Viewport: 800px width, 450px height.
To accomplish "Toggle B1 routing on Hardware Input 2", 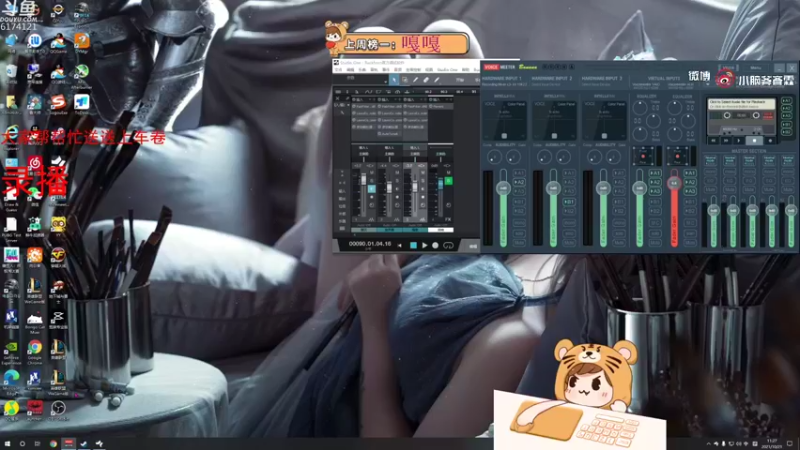I will tap(569, 202).
